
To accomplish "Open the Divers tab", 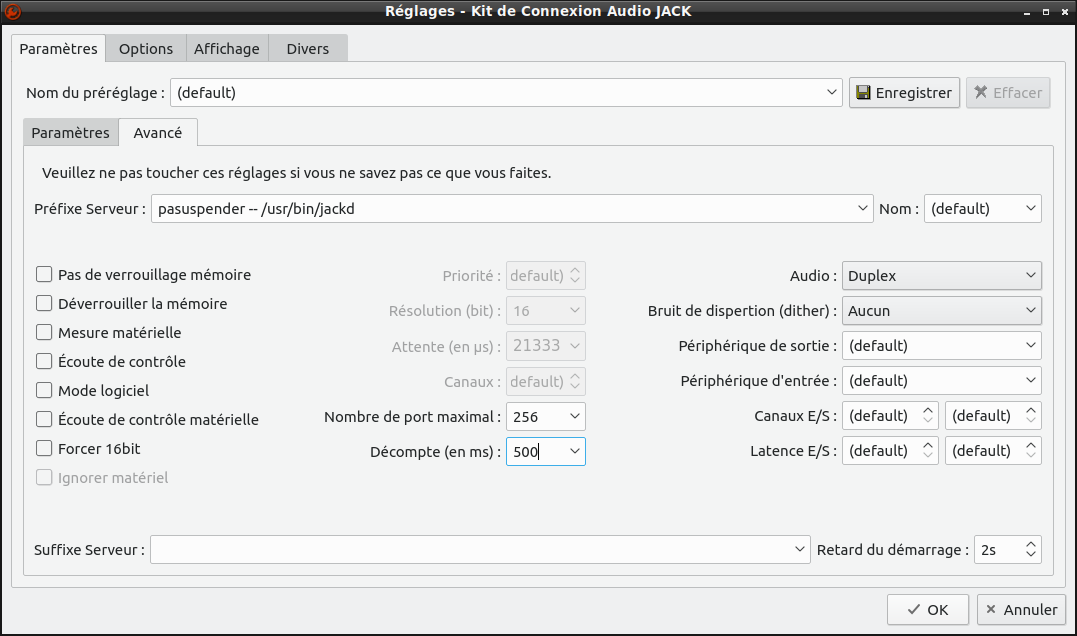I will [308, 49].
